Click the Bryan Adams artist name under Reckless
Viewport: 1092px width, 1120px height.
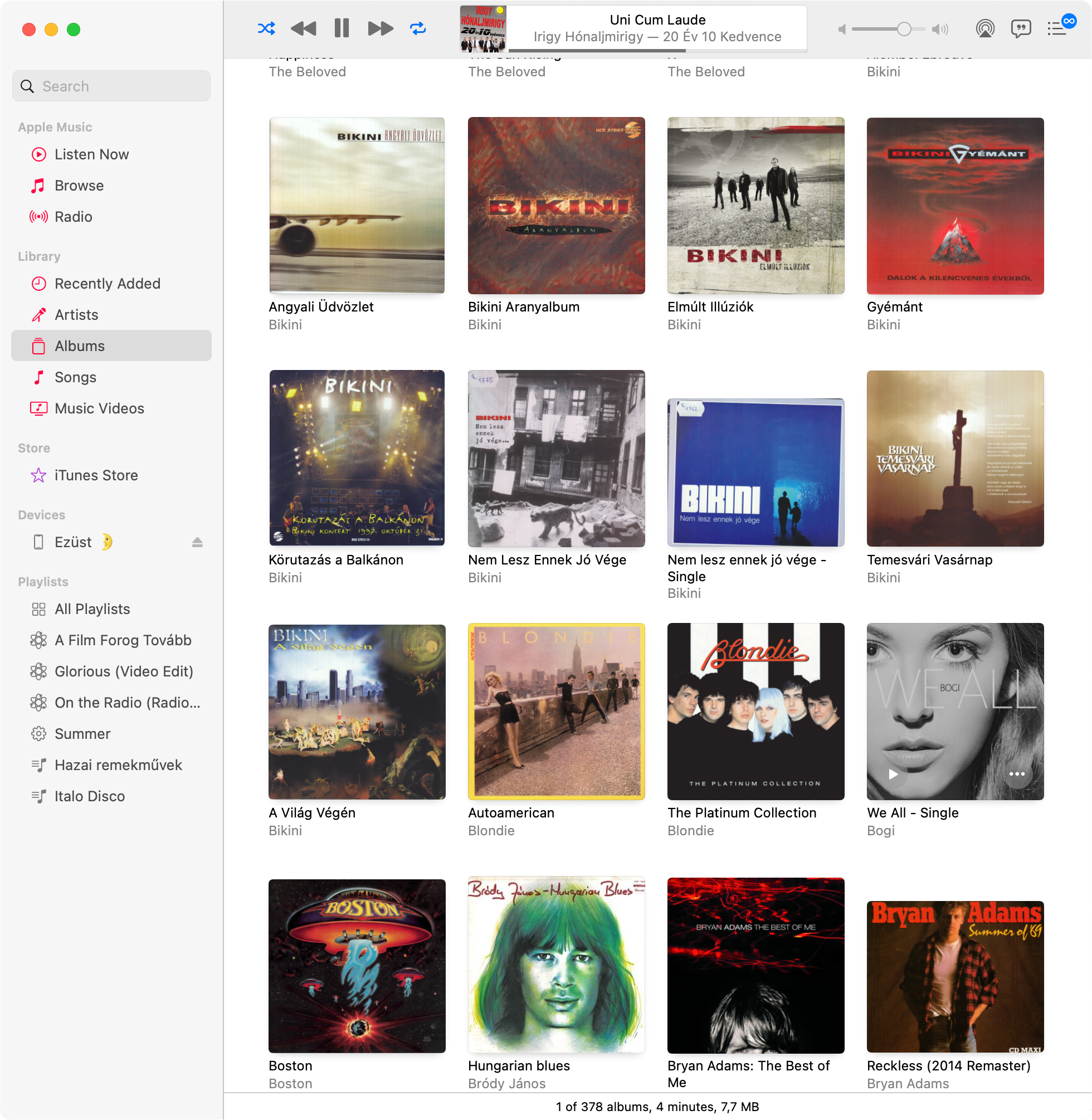pos(908,1083)
